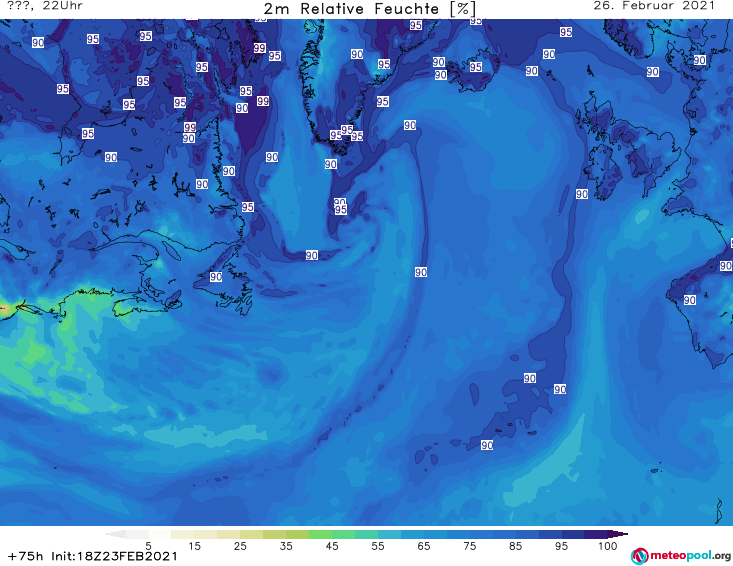Pick the darkest purple swatch ending at 100
Screen dimensions: 733x566
pyautogui.click(x=596, y=534)
